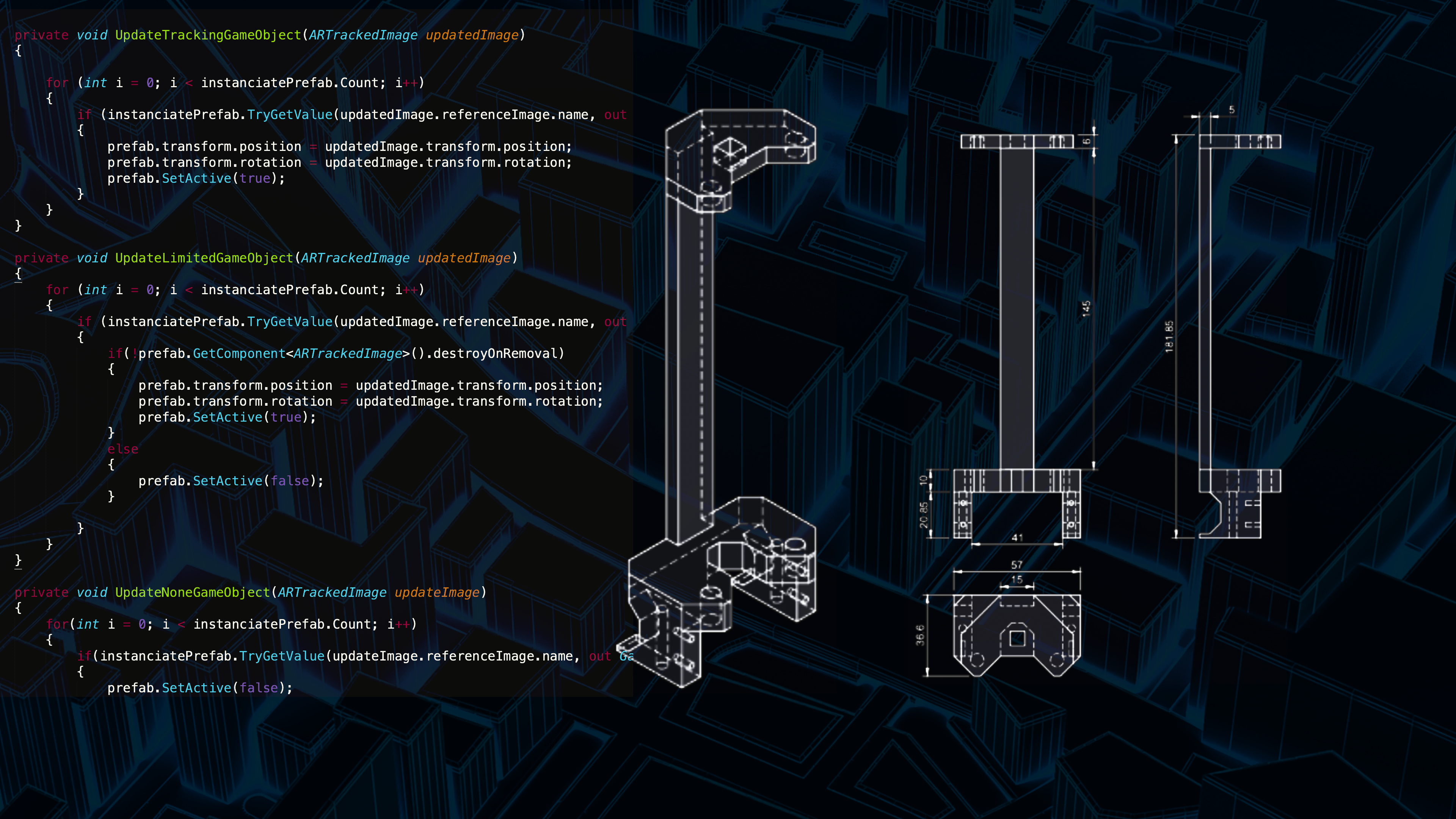Click the 57 width dimension label
1456x819 pixels.
tap(1016, 565)
